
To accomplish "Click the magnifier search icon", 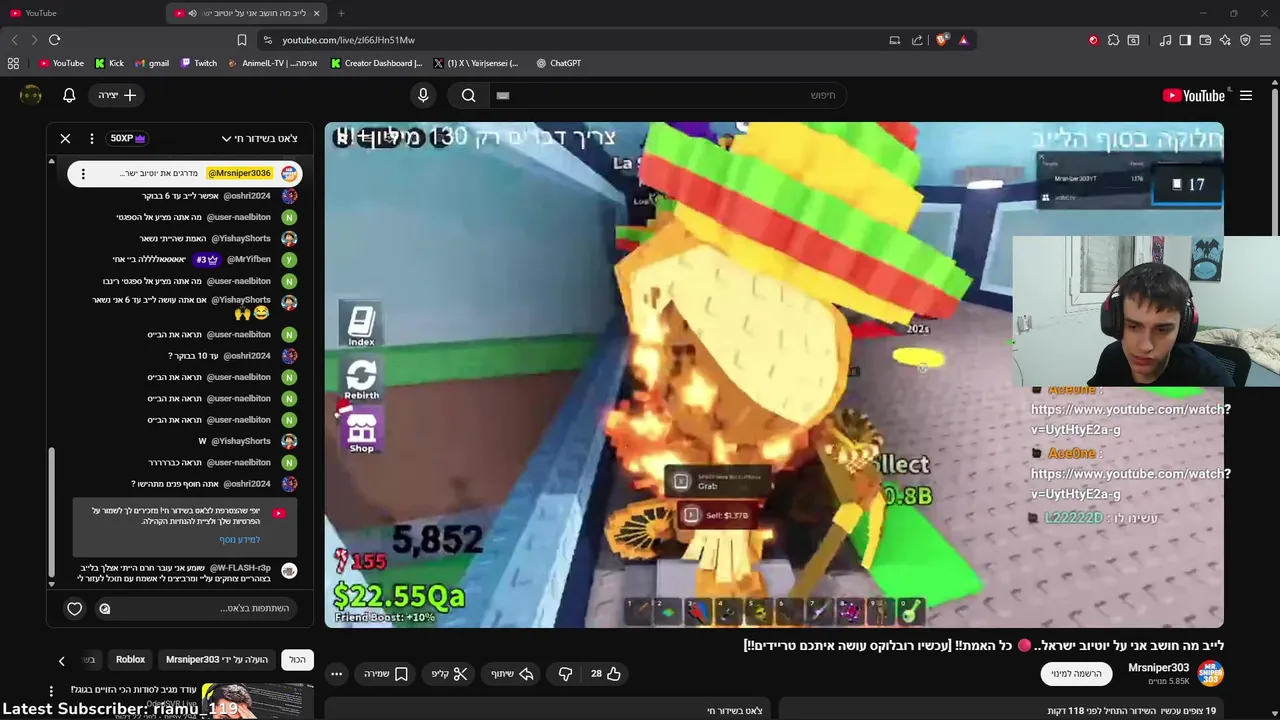I will click(469, 95).
